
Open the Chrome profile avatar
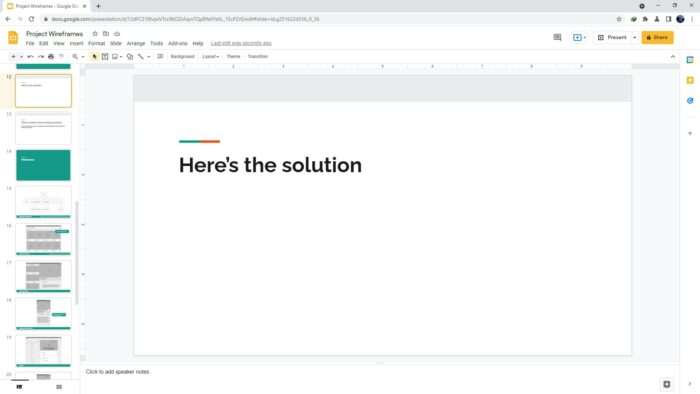pos(680,19)
